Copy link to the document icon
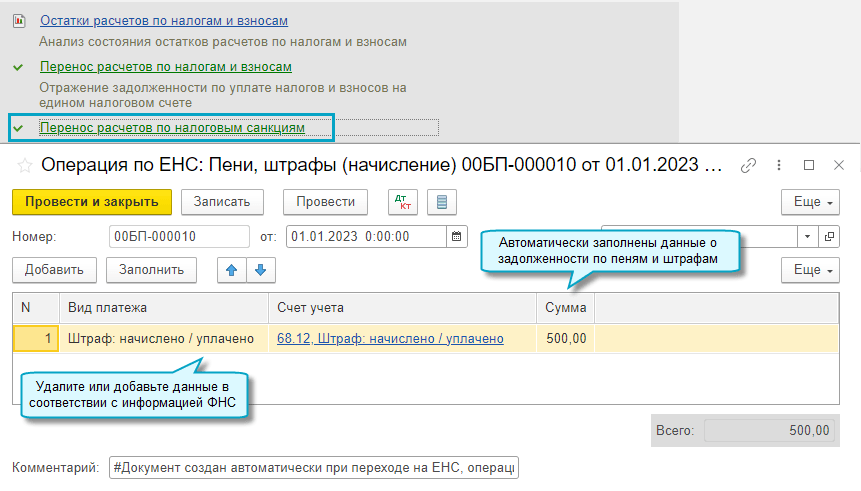This screenshot has width=861, height=491. click(748, 165)
